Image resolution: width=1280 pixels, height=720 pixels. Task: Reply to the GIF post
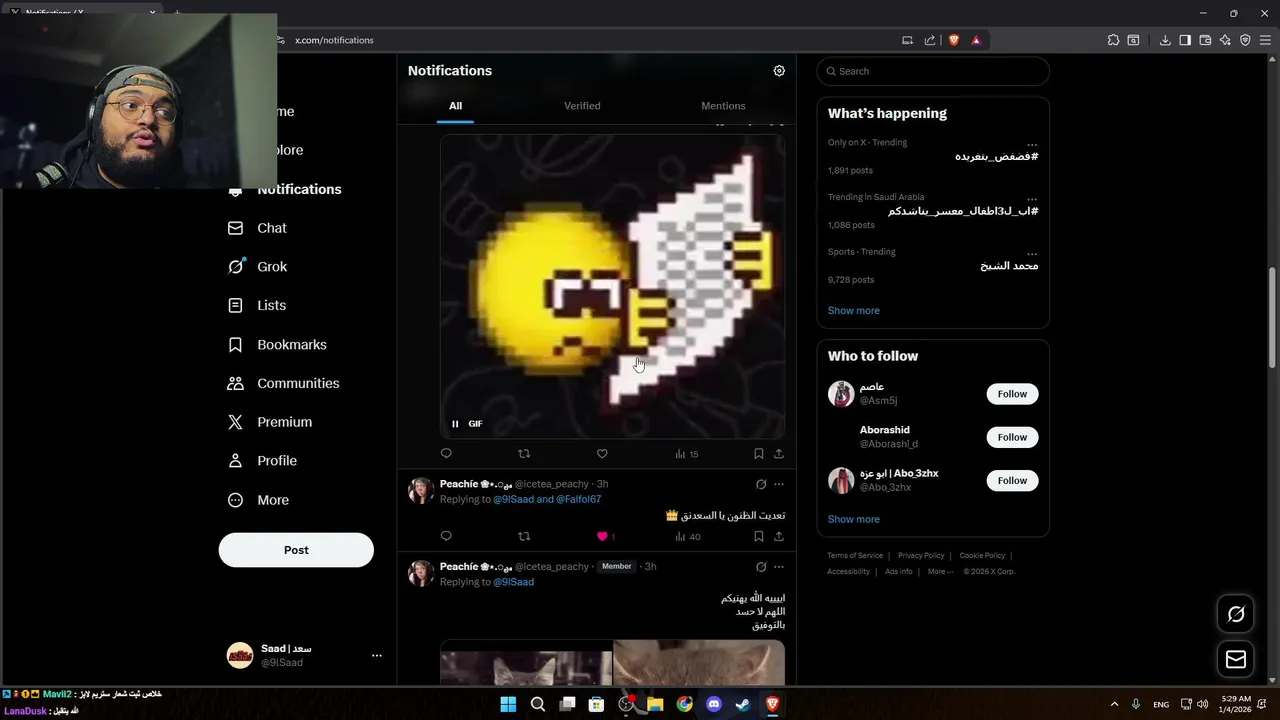coord(446,454)
